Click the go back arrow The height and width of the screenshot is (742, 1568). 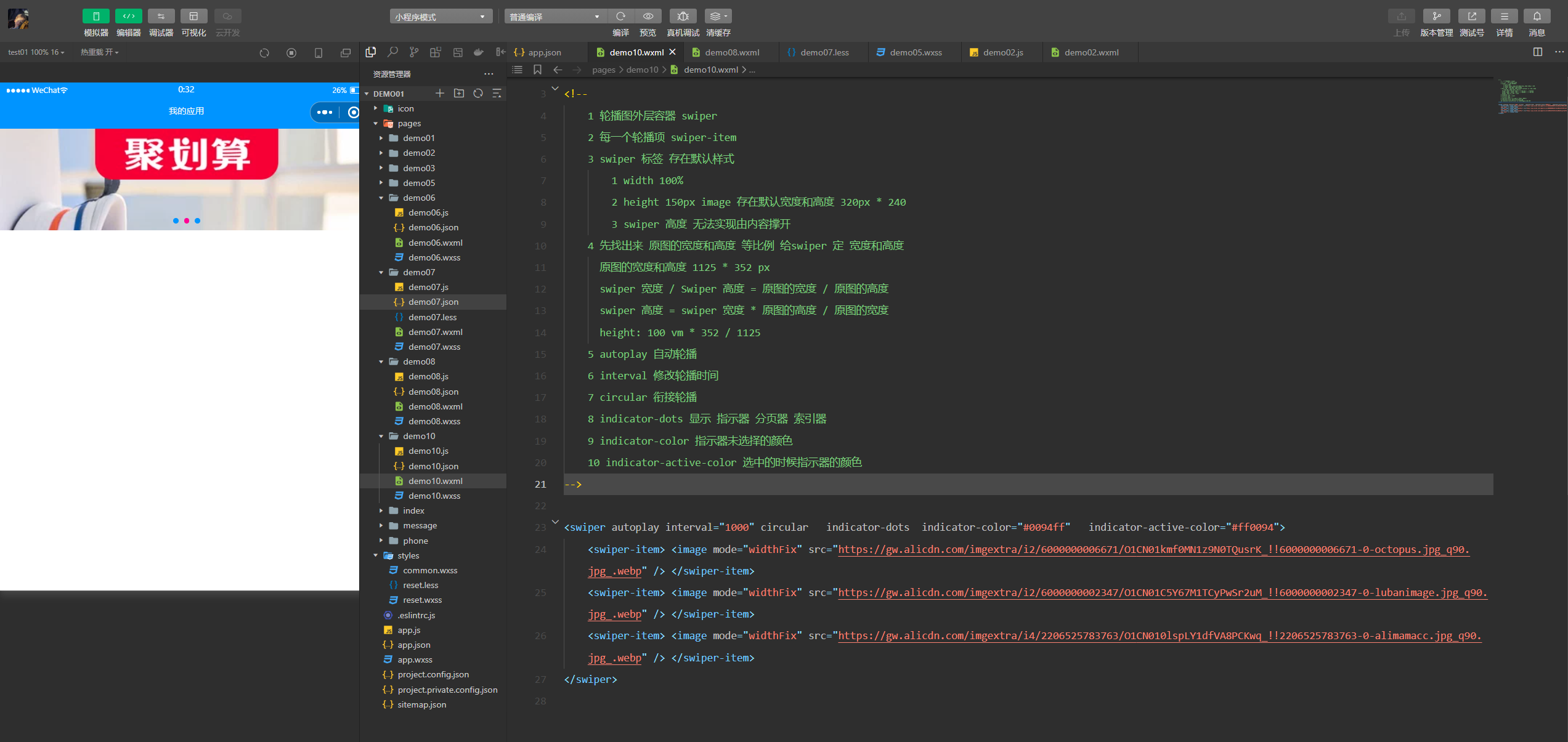point(558,70)
